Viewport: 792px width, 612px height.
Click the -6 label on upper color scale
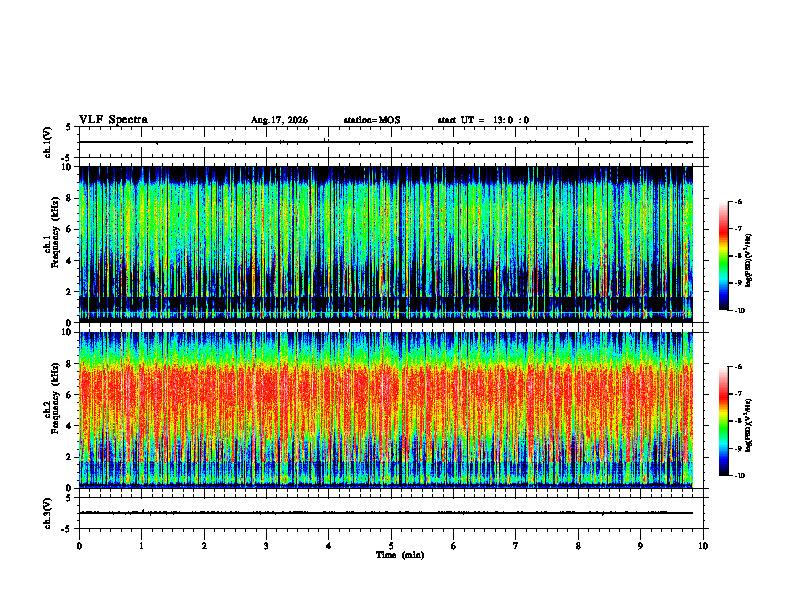click(738, 201)
